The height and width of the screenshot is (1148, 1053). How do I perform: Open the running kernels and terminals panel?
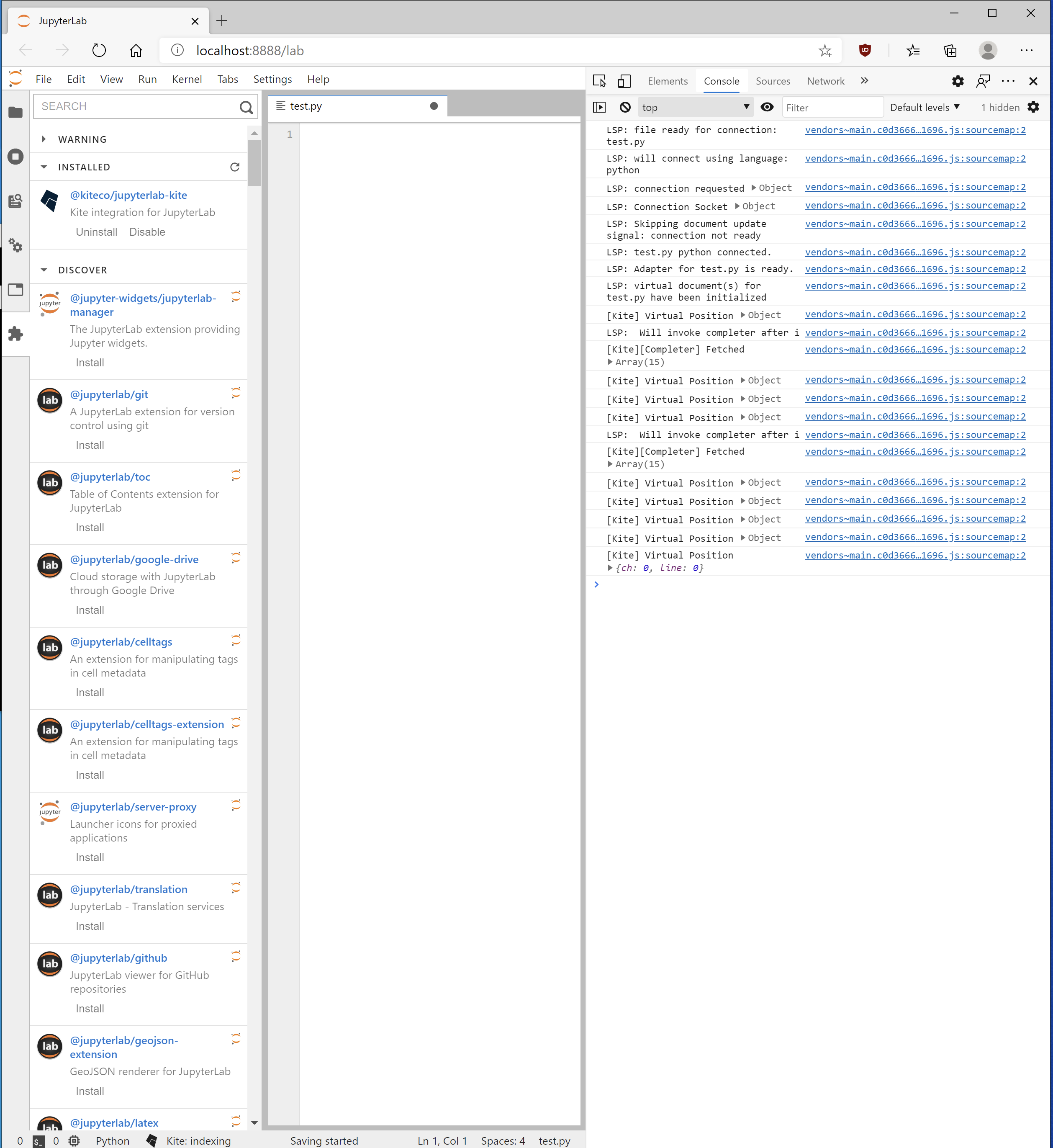[x=15, y=157]
